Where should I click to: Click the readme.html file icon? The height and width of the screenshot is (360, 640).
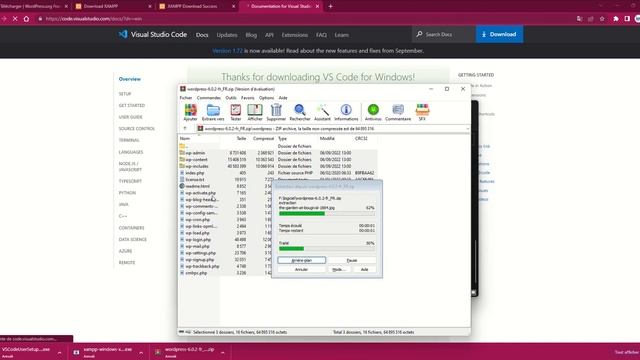(x=182, y=186)
